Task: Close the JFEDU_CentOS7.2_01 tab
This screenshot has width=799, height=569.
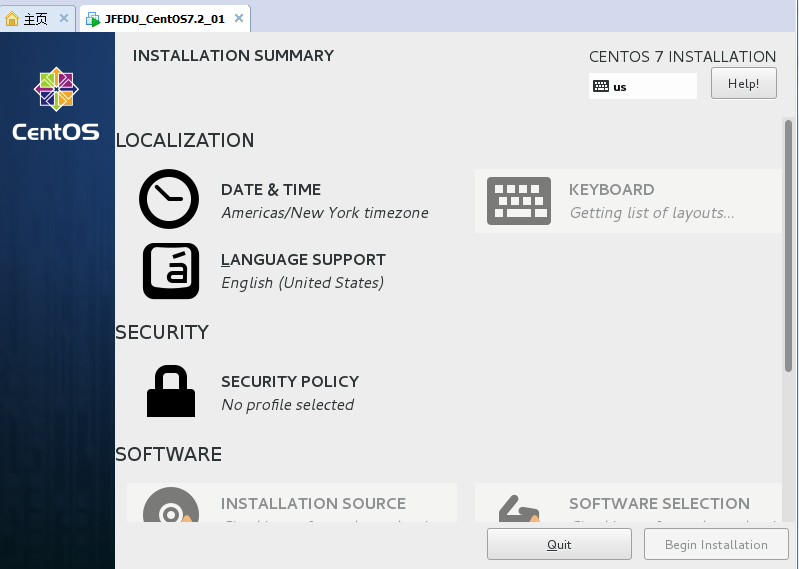Action: tap(238, 18)
